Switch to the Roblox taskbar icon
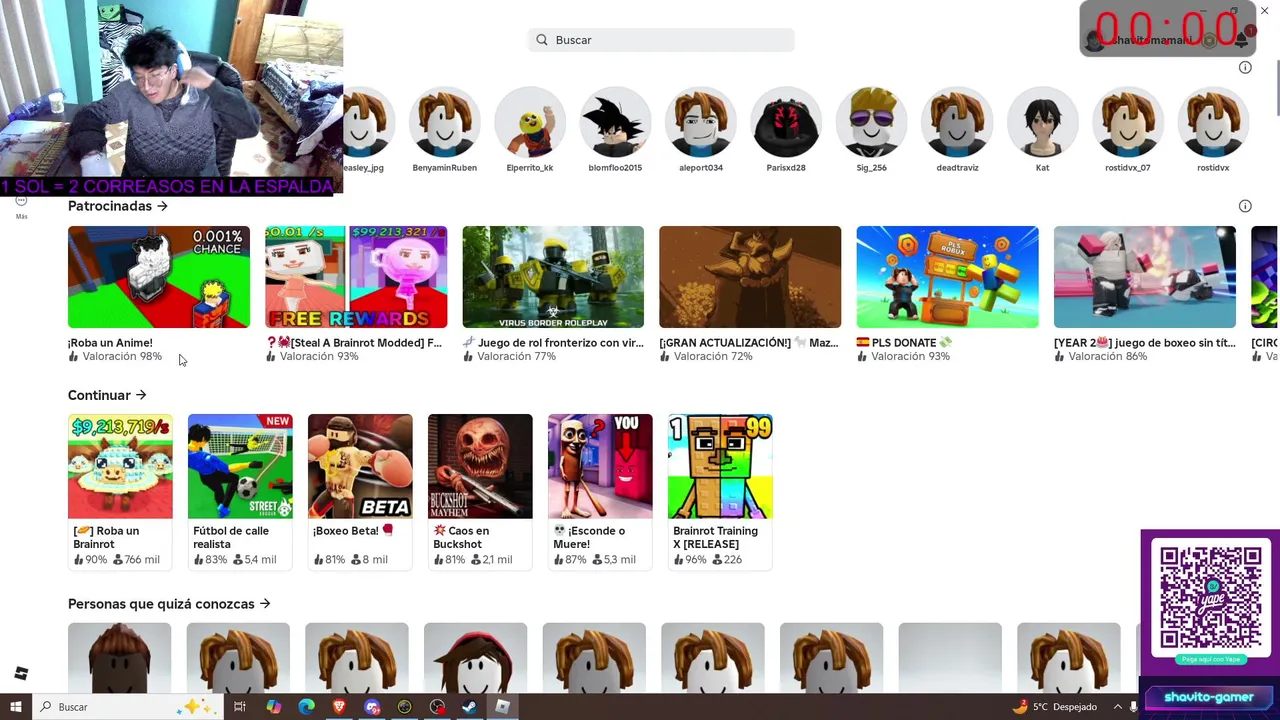Image resolution: width=1280 pixels, height=720 pixels. coord(502,707)
